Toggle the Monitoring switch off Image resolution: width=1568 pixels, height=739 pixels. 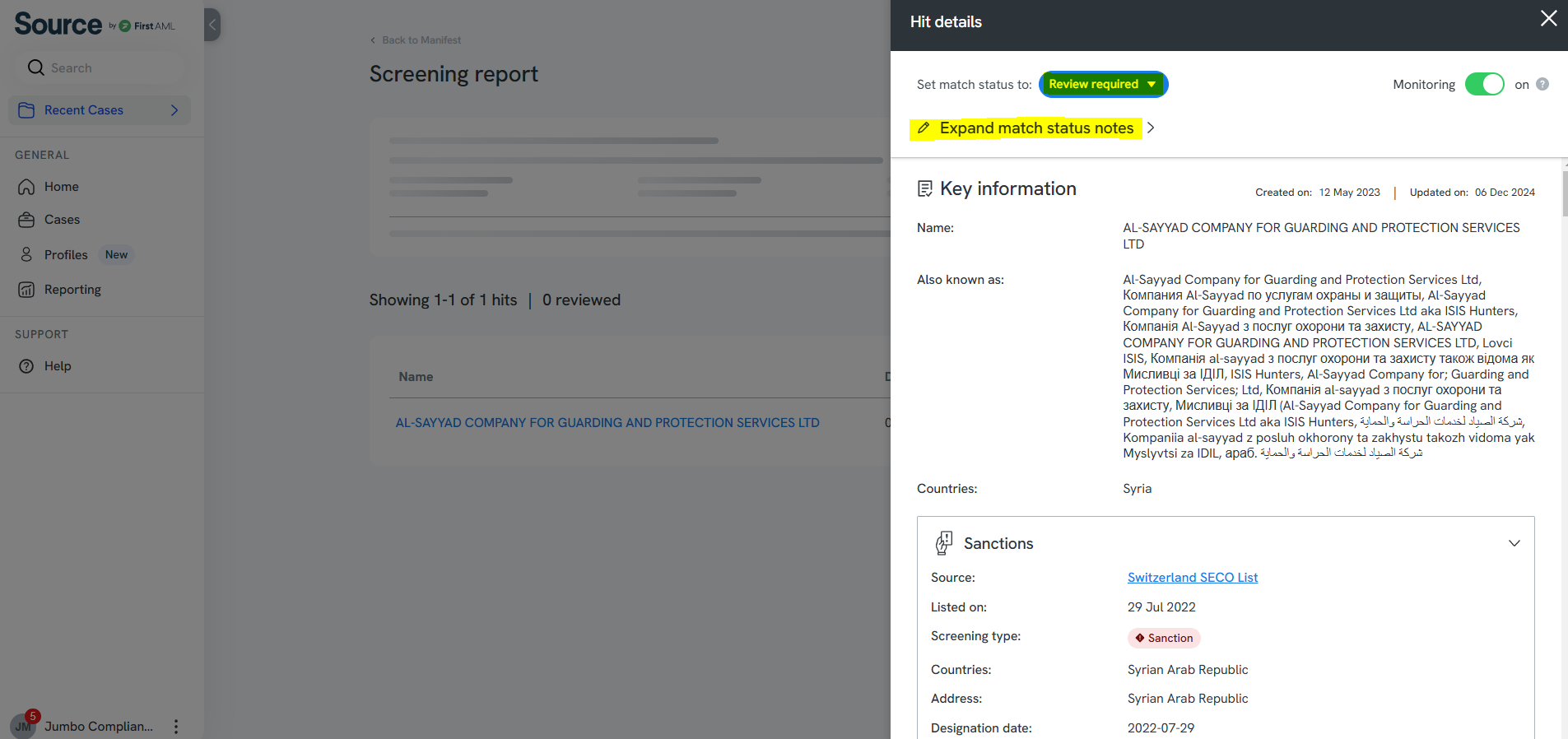pos(1484,84)
